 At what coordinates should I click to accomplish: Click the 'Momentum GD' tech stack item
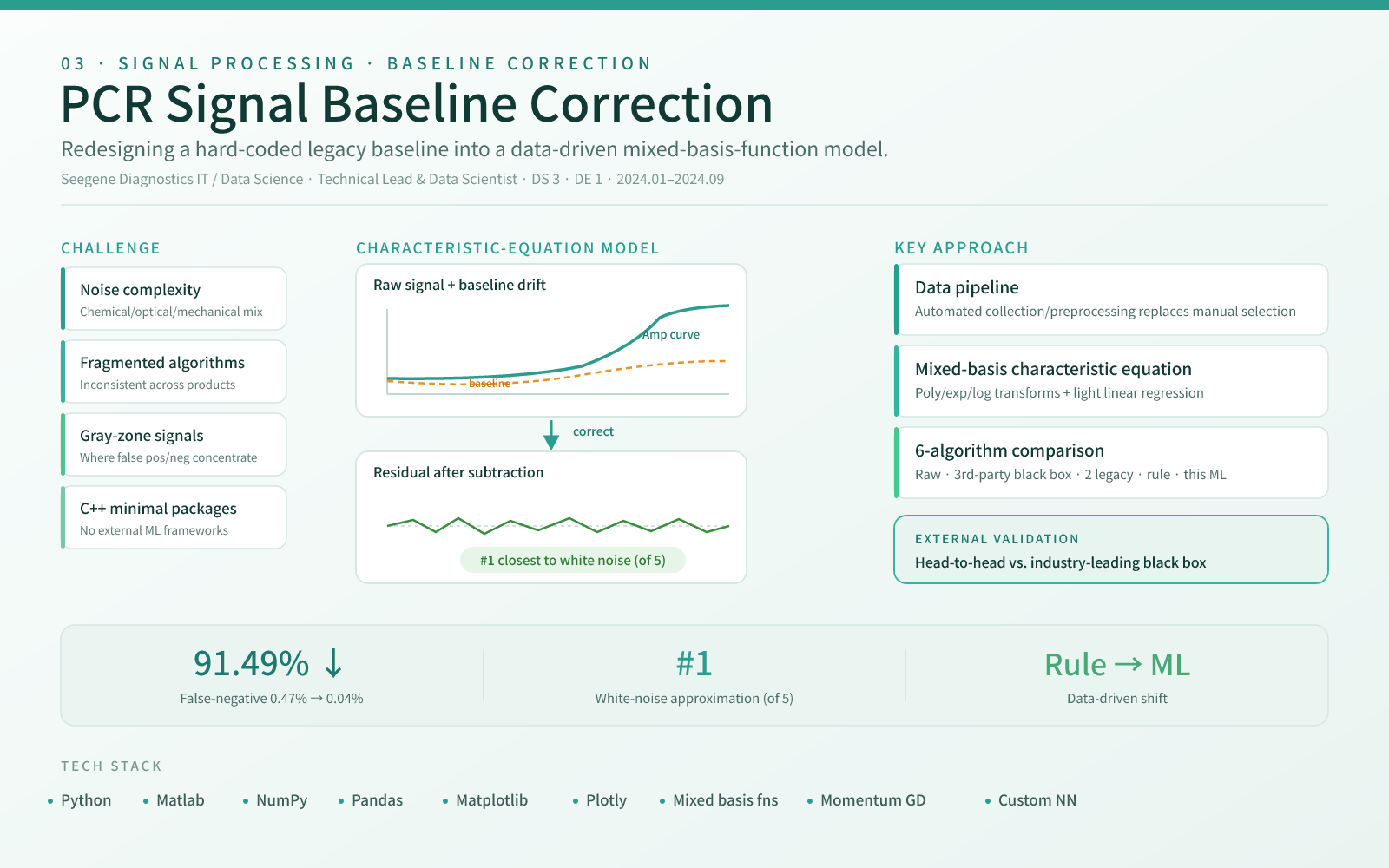click(873, 800)
